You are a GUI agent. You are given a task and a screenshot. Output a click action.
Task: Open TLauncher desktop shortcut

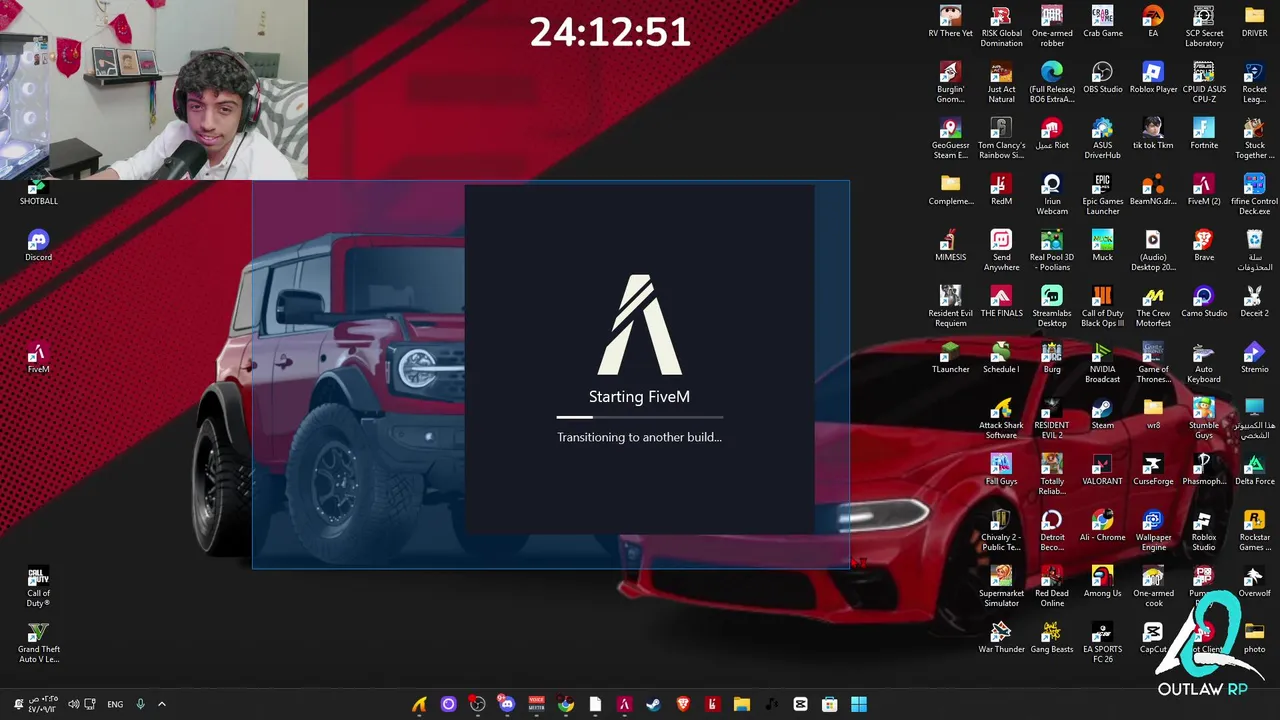coord(950,358)
